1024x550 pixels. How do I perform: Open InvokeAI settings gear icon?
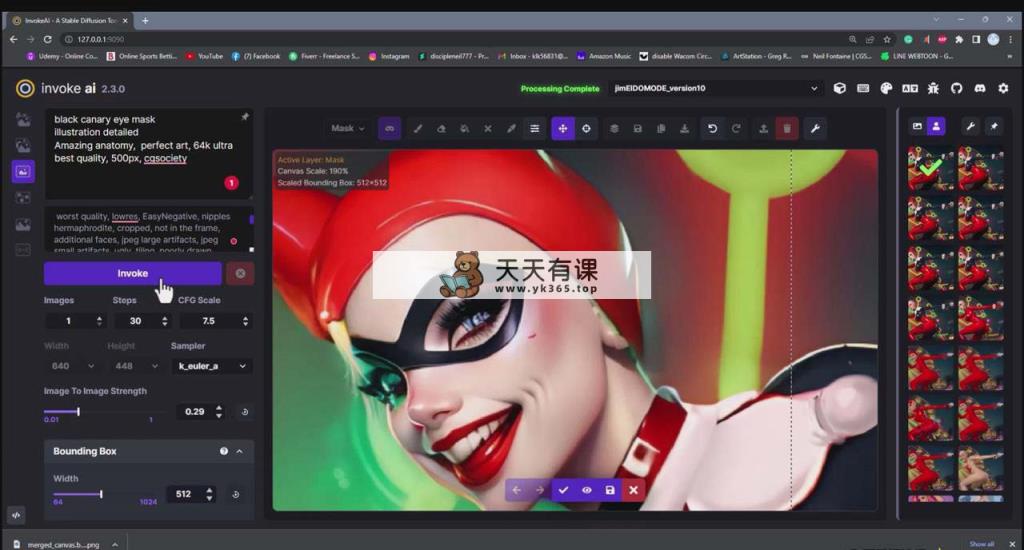[1003, 88]
